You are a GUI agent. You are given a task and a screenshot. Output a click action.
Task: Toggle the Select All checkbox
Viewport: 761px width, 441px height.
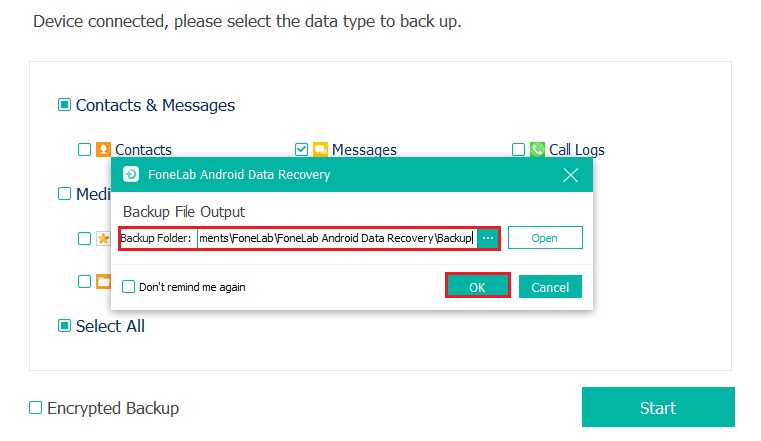(x=65, y=326)
